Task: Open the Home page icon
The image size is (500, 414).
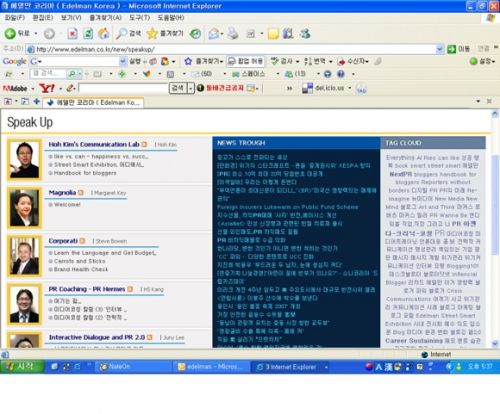Action: 104,33
